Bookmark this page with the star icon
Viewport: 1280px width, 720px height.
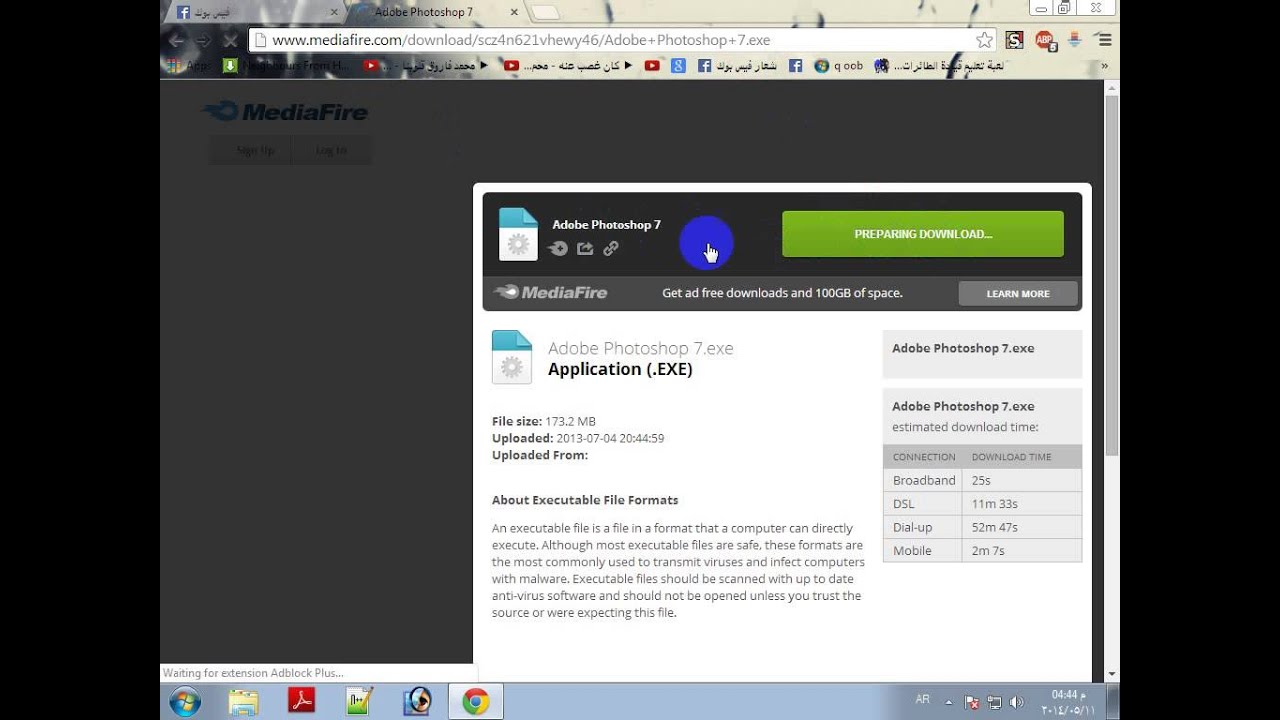click(x=985, y=40)
